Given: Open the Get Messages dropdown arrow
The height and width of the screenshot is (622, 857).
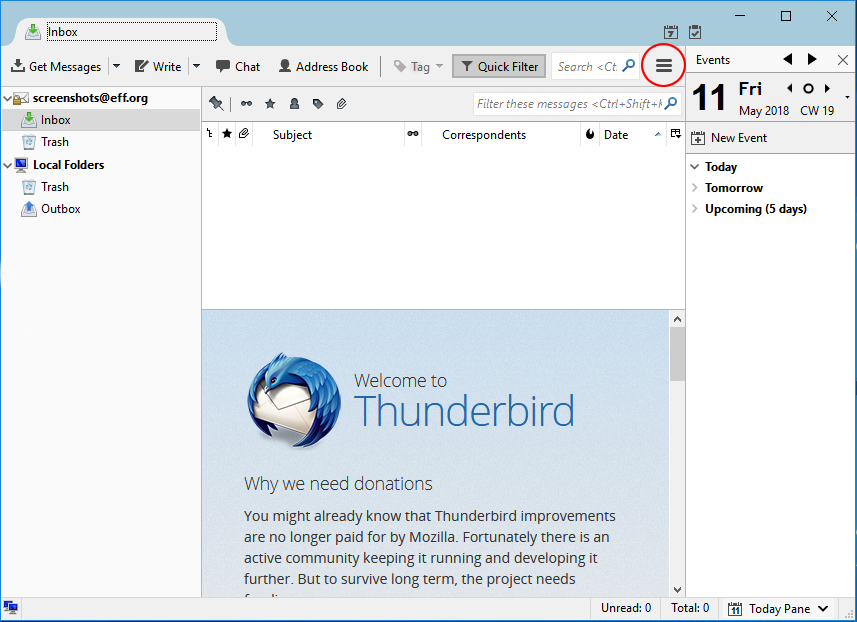Looking at the screenshot, I should (116, 67).
